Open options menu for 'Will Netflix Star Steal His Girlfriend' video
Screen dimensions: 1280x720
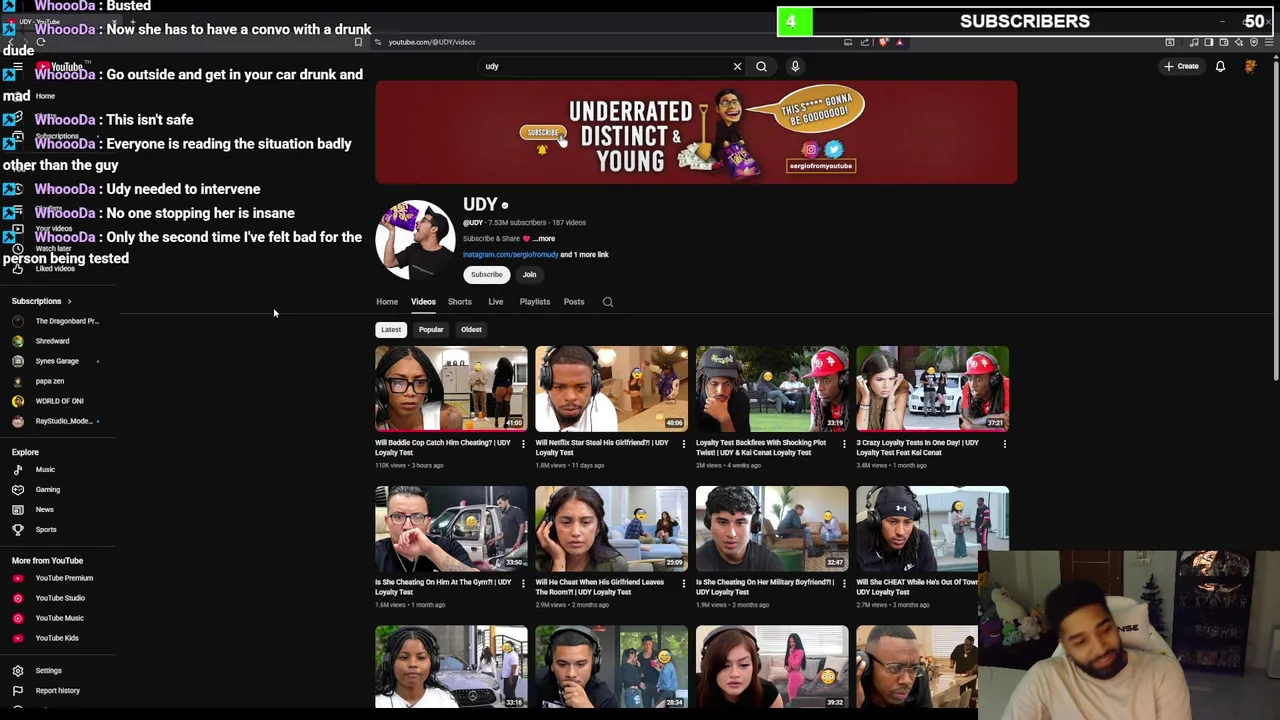[x=683, y=444]
